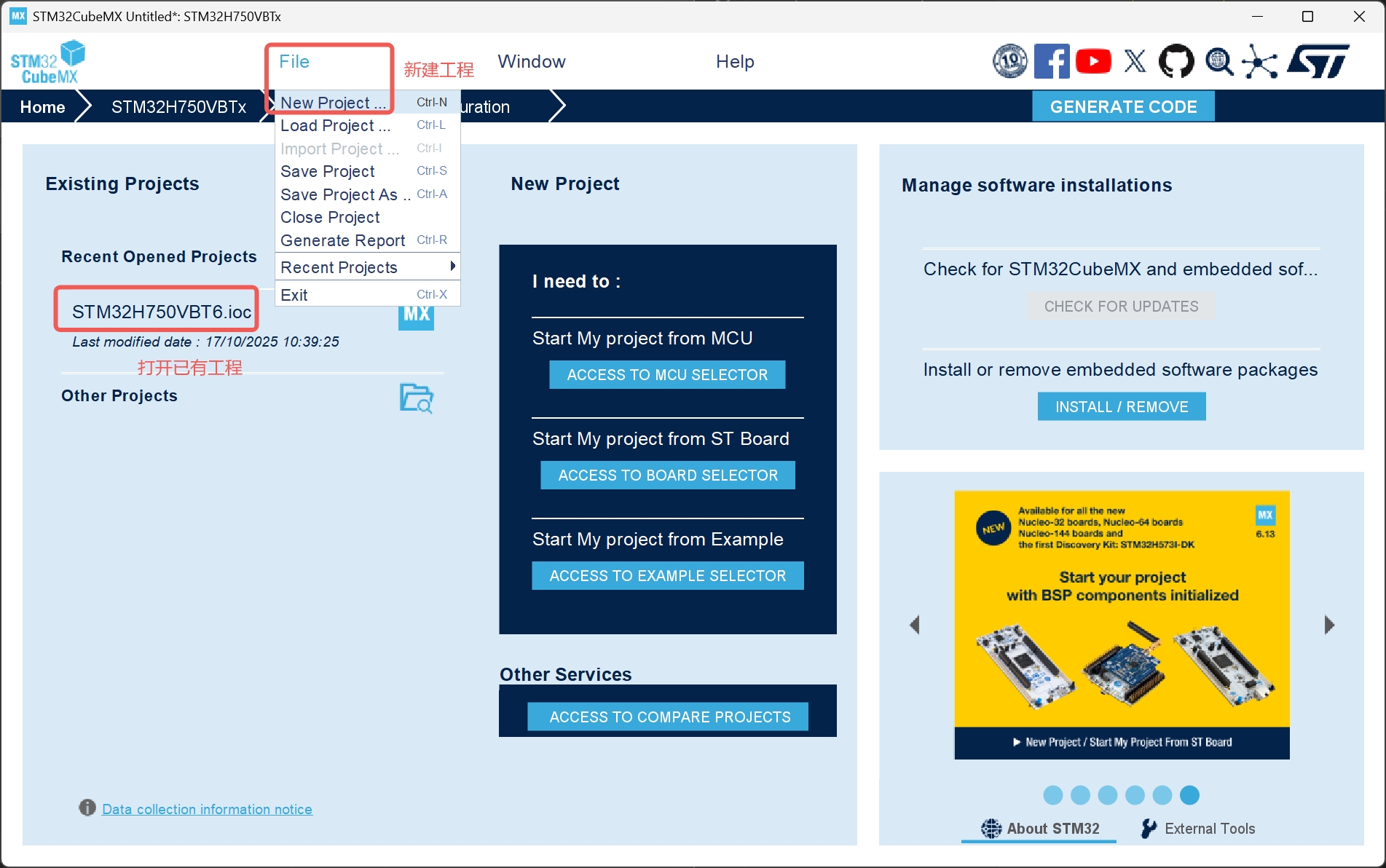The width and height of the screenshot is (1386, 868).
Task: Open the YouTube icon in the header
Action: 1093,61
